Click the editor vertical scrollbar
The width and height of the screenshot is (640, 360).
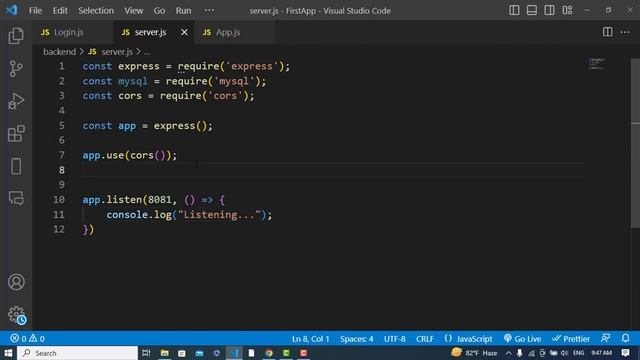pyautogui.click(x=636, y=143)
